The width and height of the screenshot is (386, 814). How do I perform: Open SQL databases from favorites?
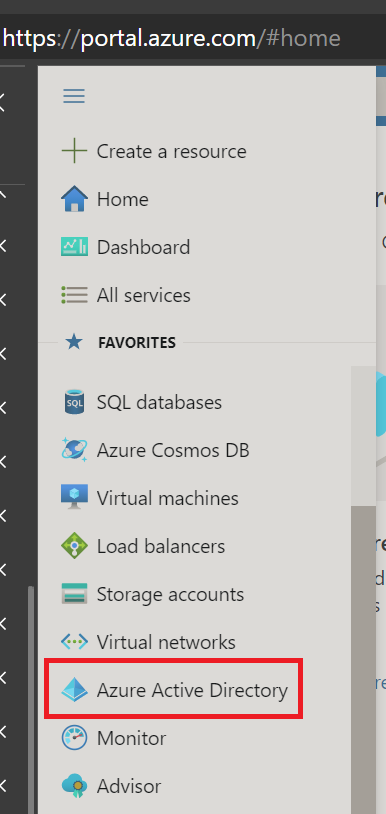tap(159, 403)
